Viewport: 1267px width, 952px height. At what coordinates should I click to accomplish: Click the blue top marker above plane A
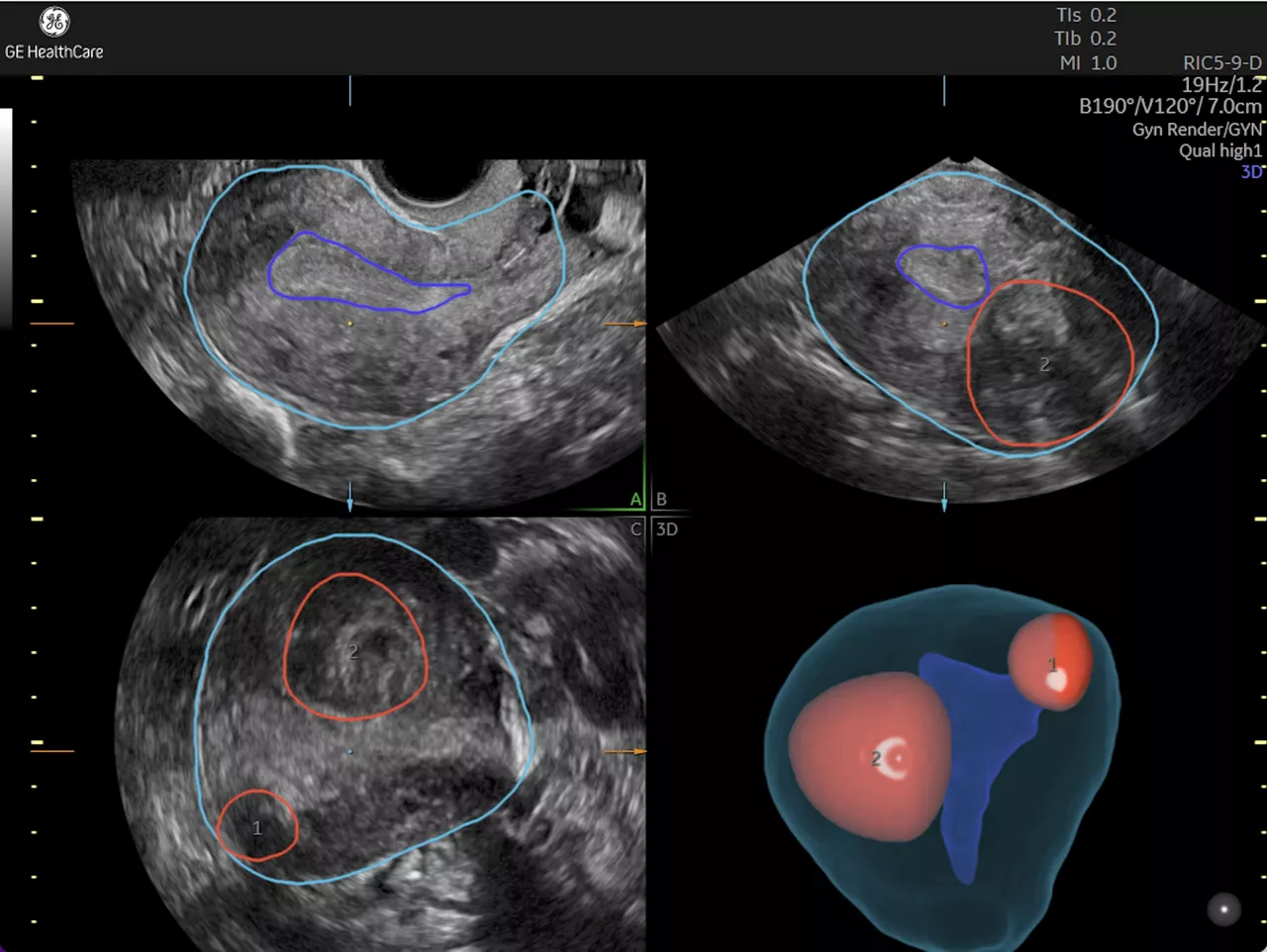click(349, 90)
